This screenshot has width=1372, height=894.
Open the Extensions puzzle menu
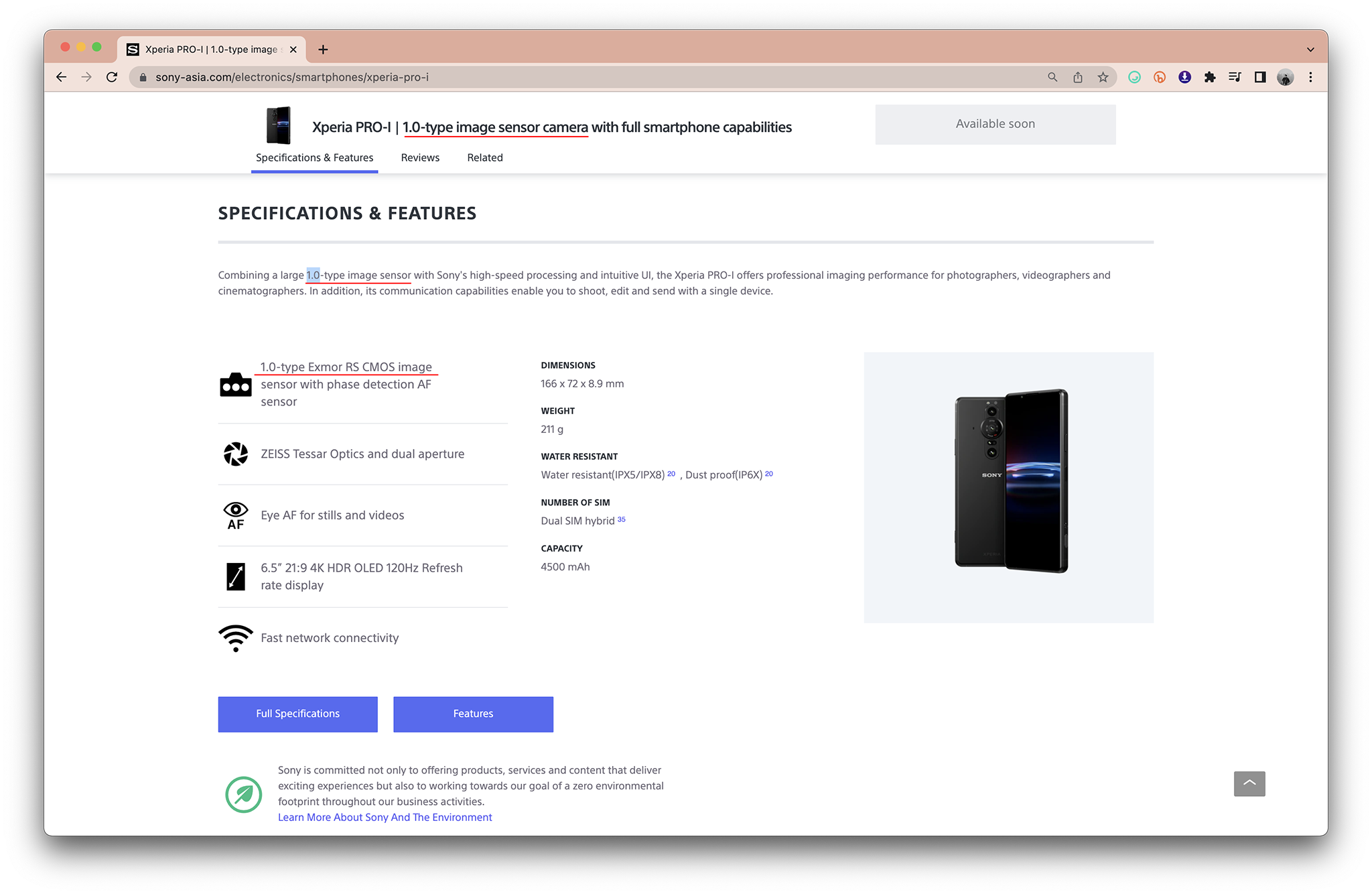tap(1210, 77)
